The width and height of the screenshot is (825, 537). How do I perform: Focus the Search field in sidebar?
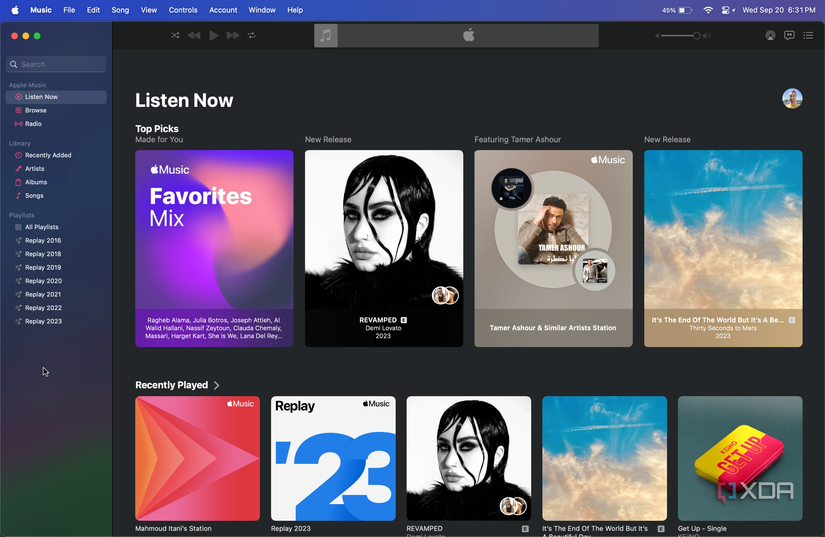click(56, 64)
